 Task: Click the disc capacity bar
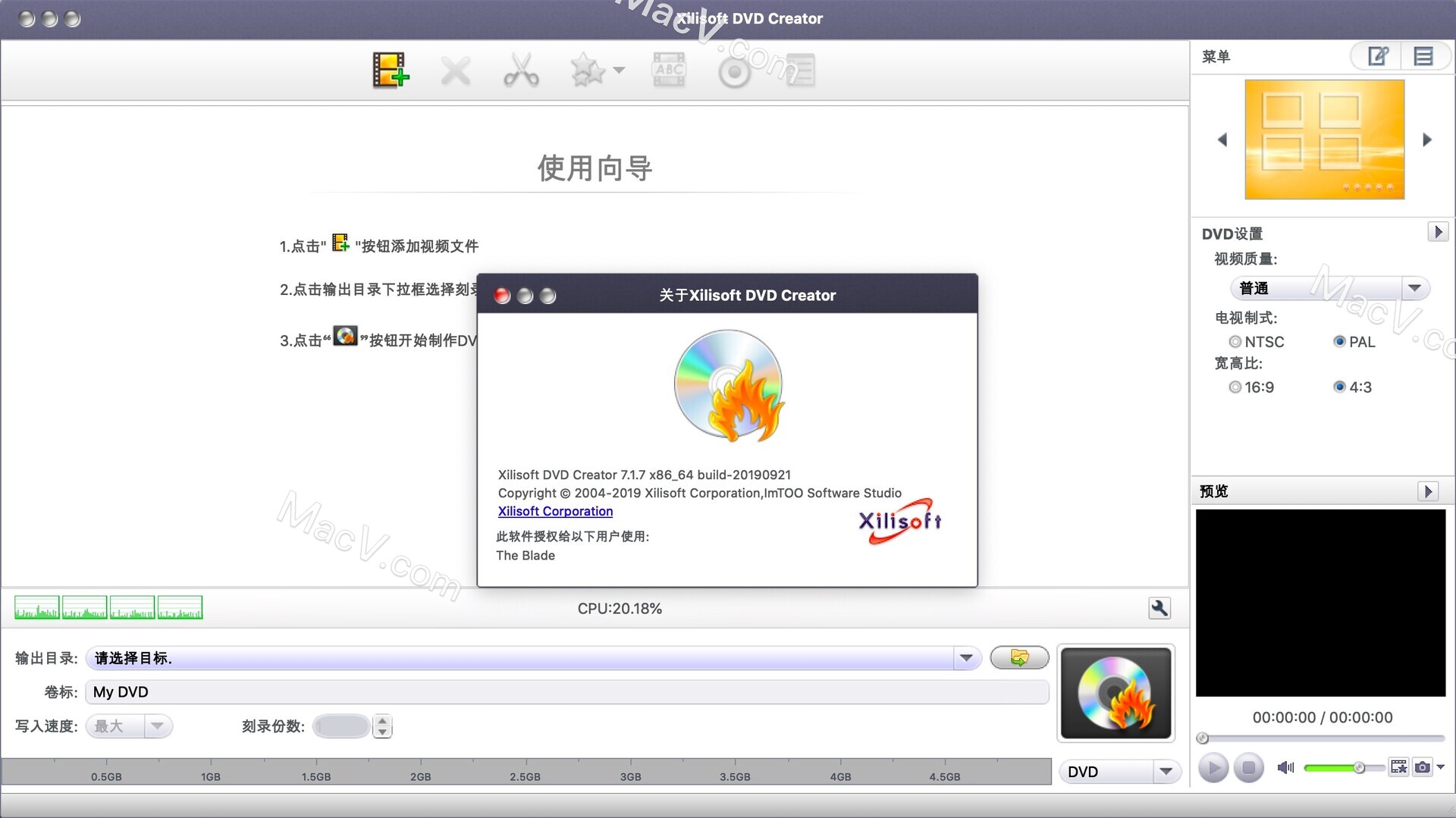(526, 771)
